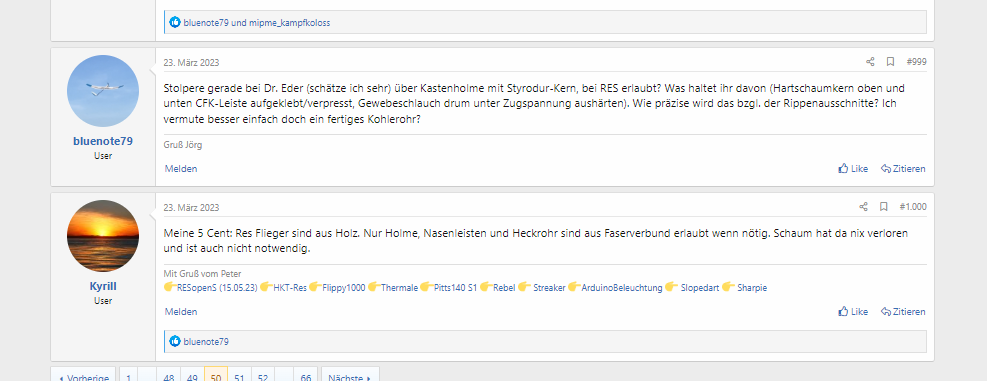Open post permalink #999

[916, 62]
